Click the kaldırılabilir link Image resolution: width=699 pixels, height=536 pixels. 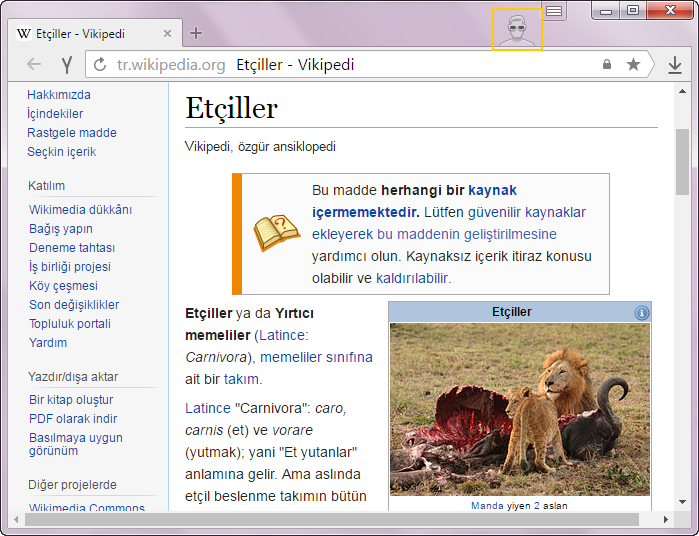412,278
